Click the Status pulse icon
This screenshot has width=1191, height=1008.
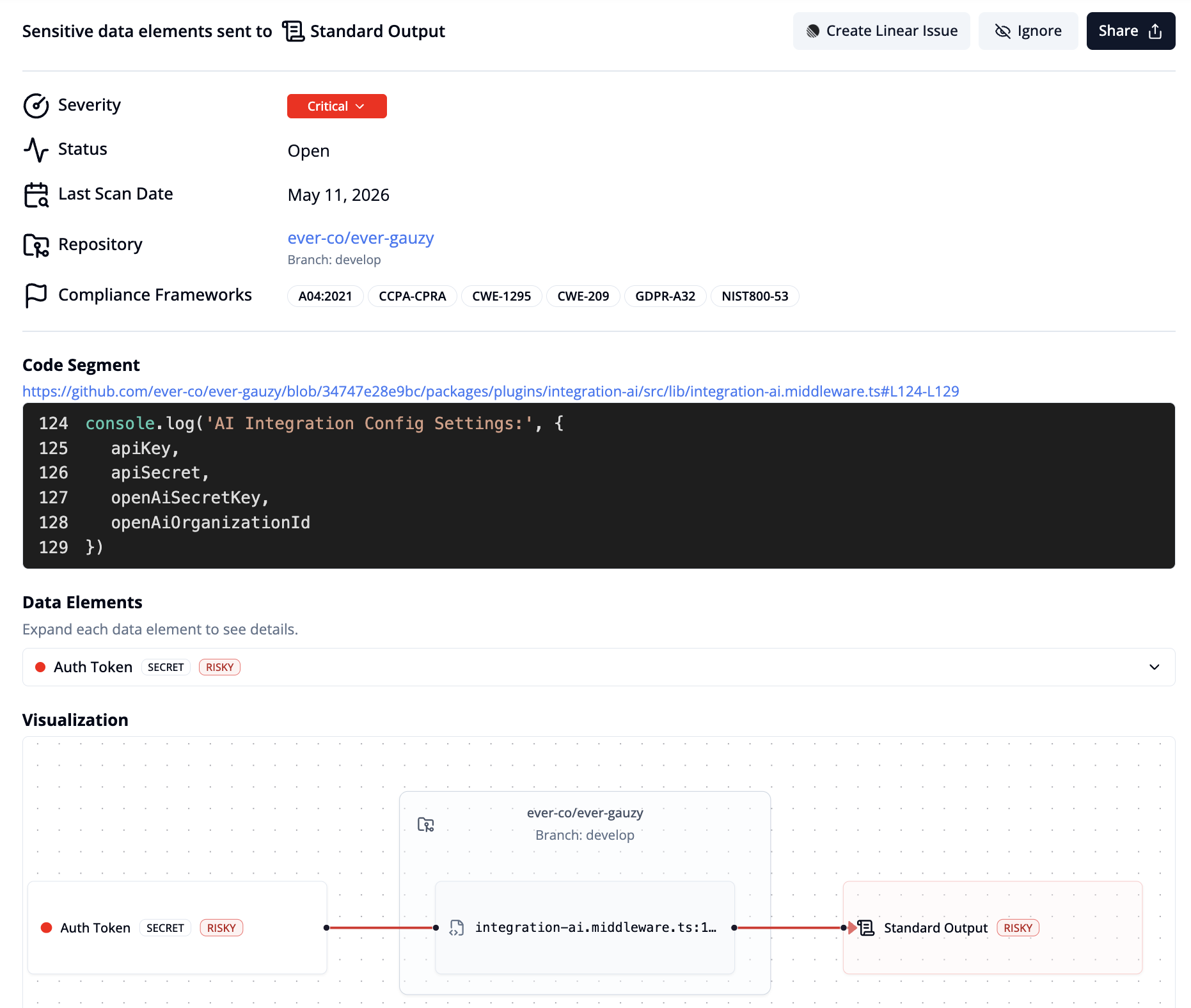click(36, 150)
